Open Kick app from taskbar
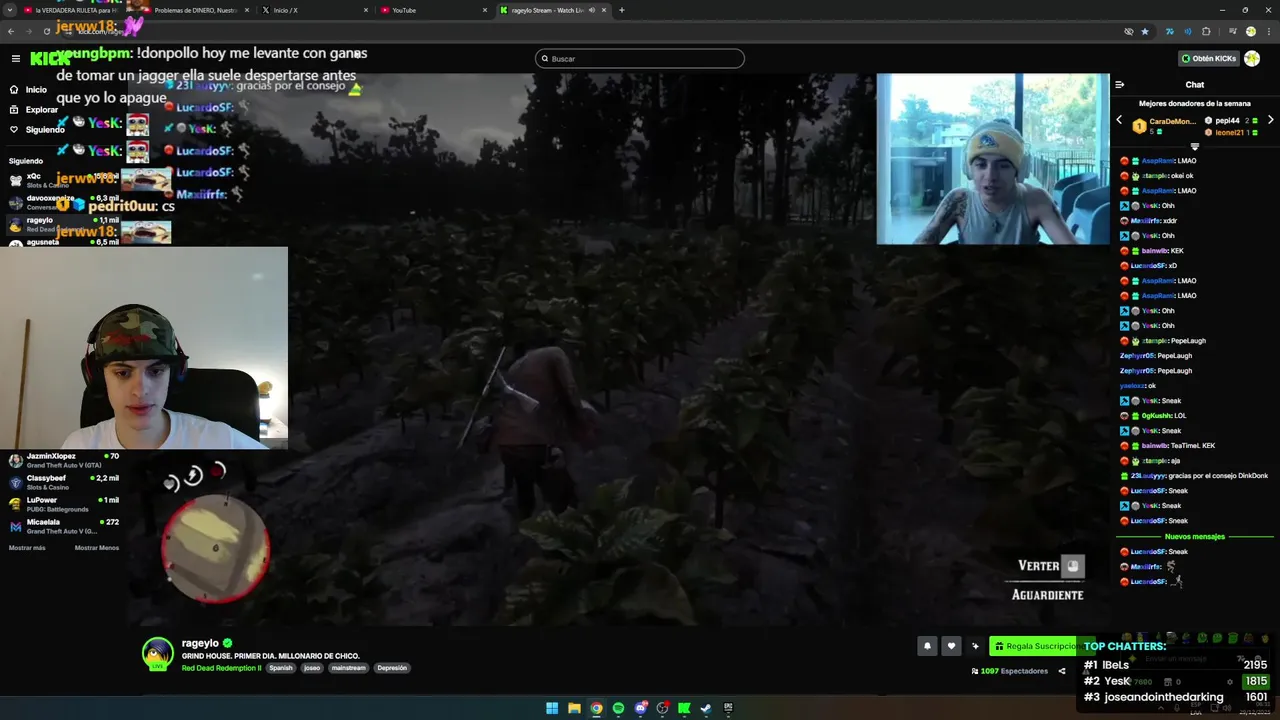 pyautogui.click(x=684, y=708)
